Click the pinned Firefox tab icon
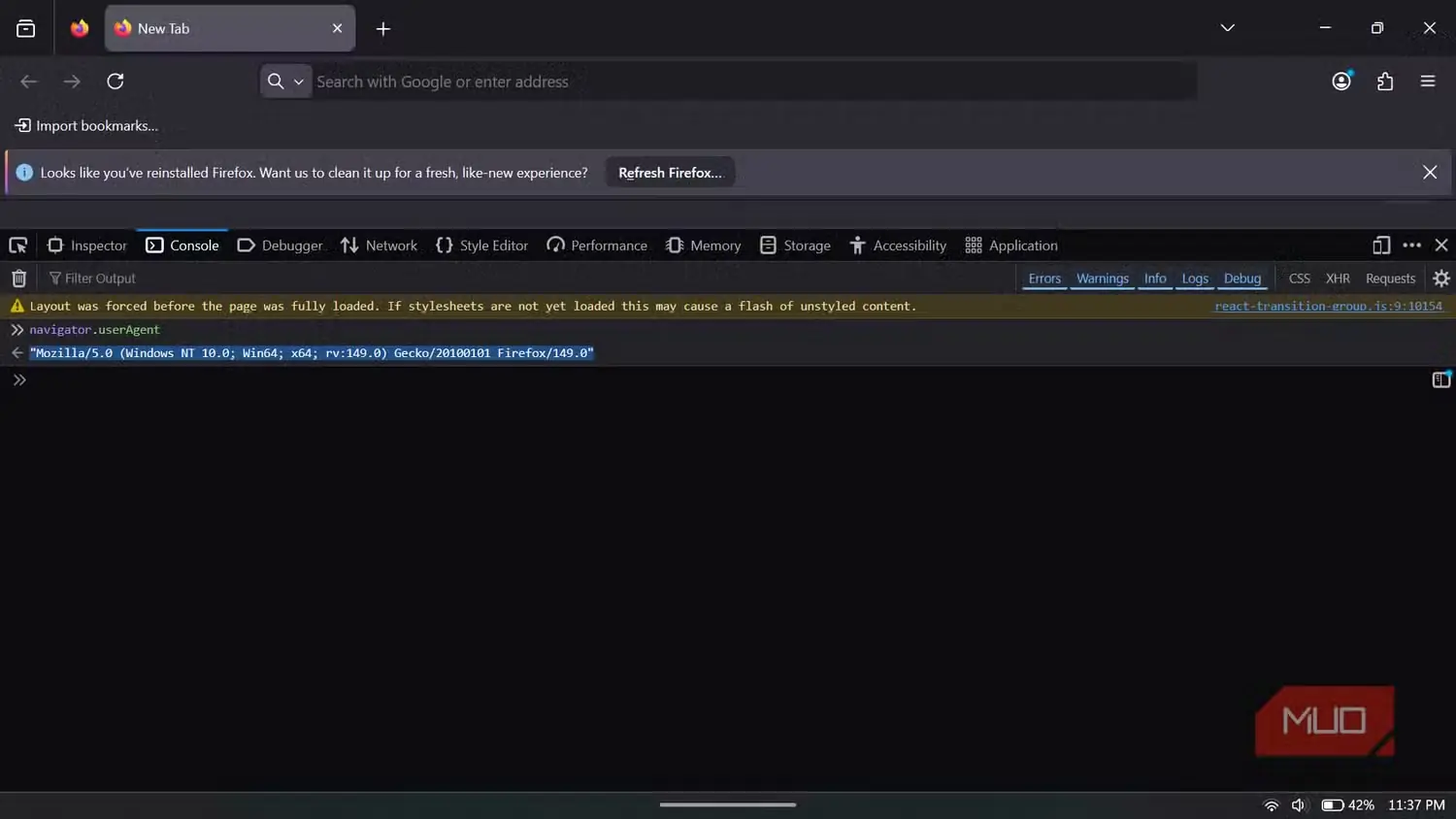The height and width of the screenshot is (819, 1456). (x=80, y=28)
